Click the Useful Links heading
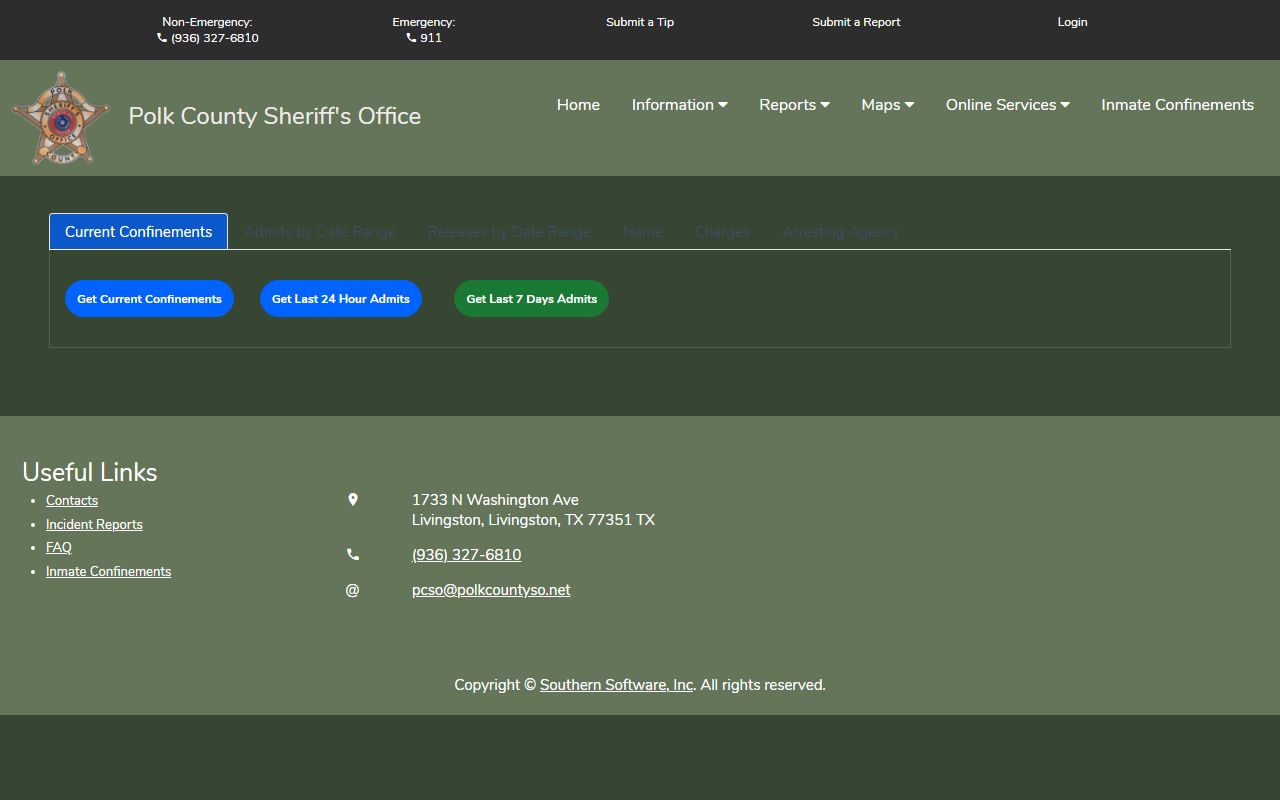Image resolution: width=1280 pixels, height=800 pixels. click(90, 472)
